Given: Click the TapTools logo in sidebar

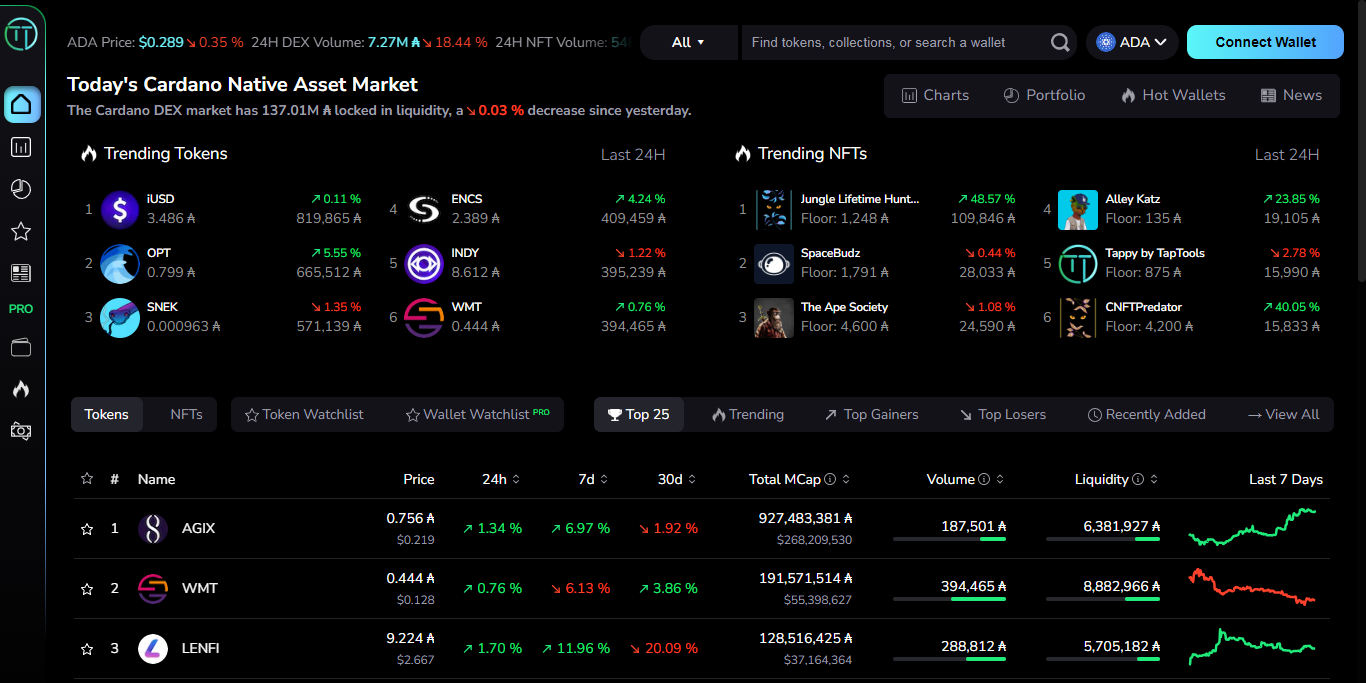Looking at the screenshot, I should (21, 34).
